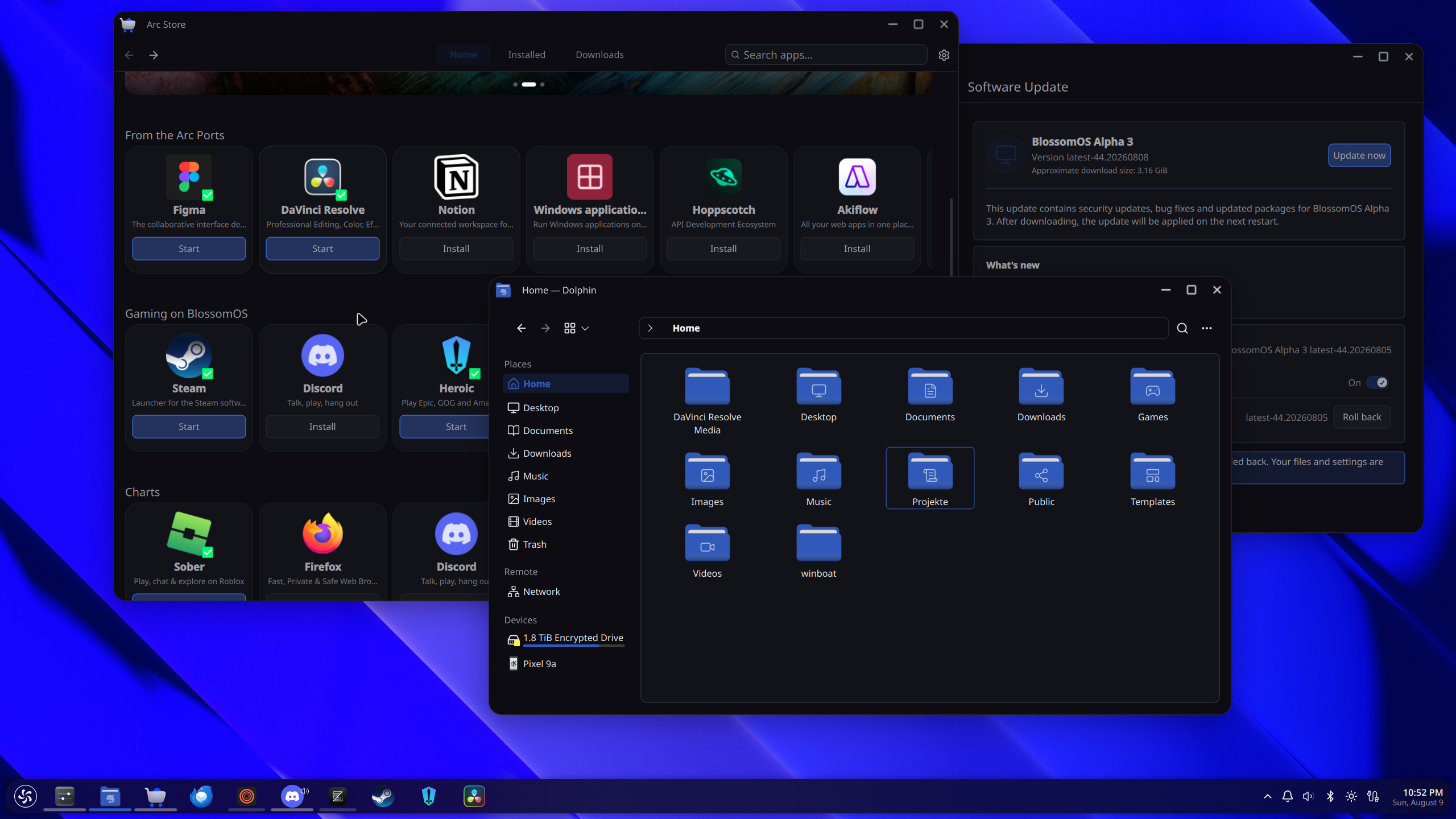Open Heroic launcher from taskbar
The width and height of the screenshot is (1456, 819).
point(429,796)
